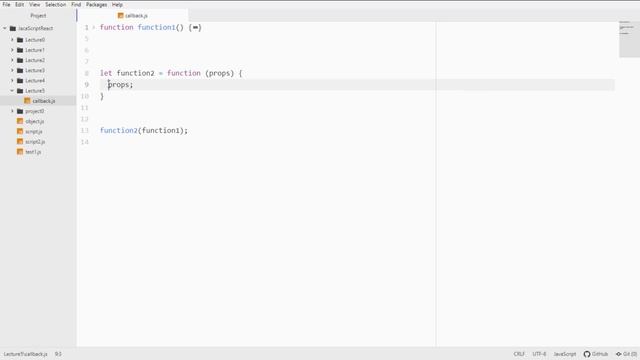
Task: Click the file path Lecture5\callback.js in status bar
Action: click(26, 354)
